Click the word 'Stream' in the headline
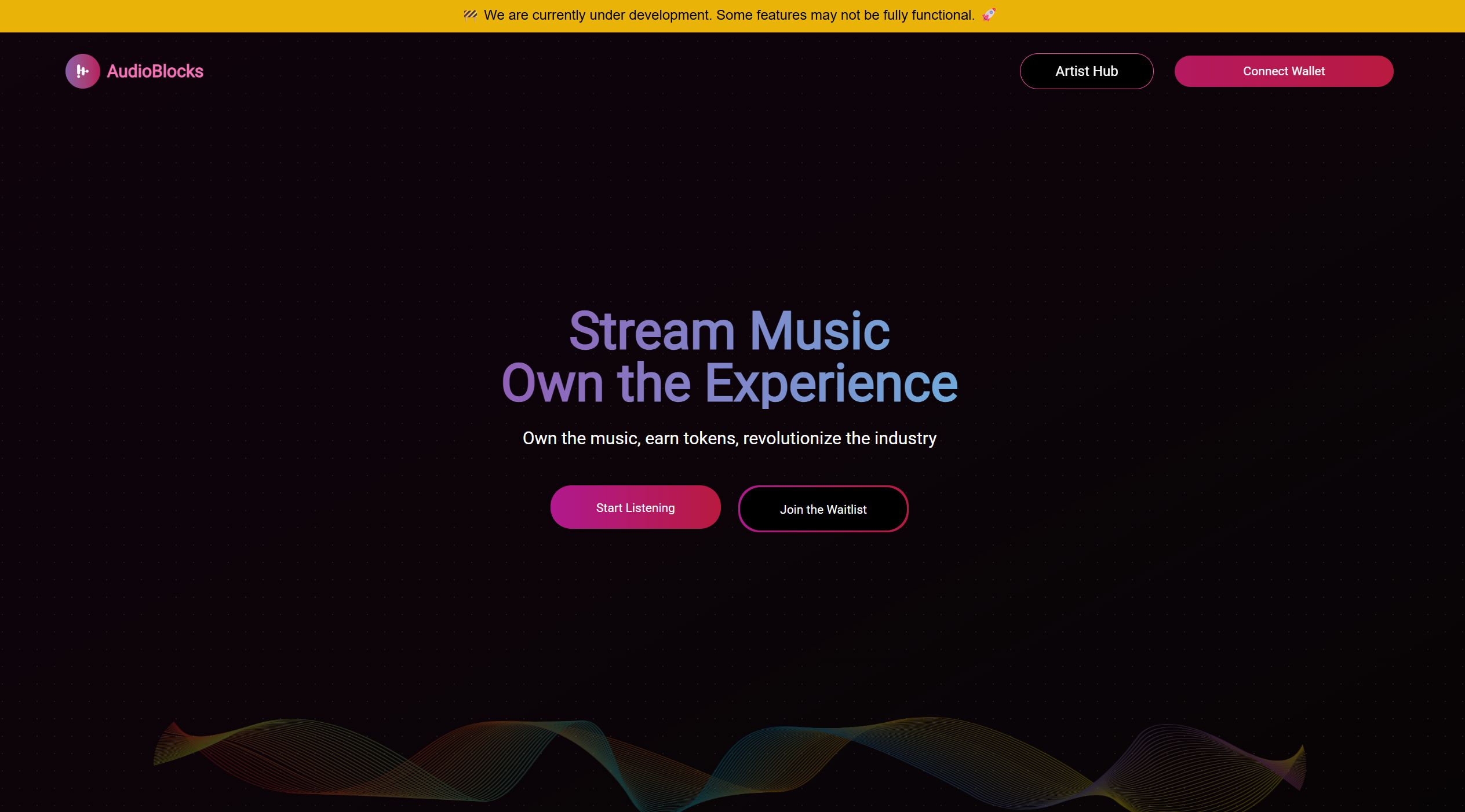The height and width of the screenshot is (812, 1465). (651, 331)
